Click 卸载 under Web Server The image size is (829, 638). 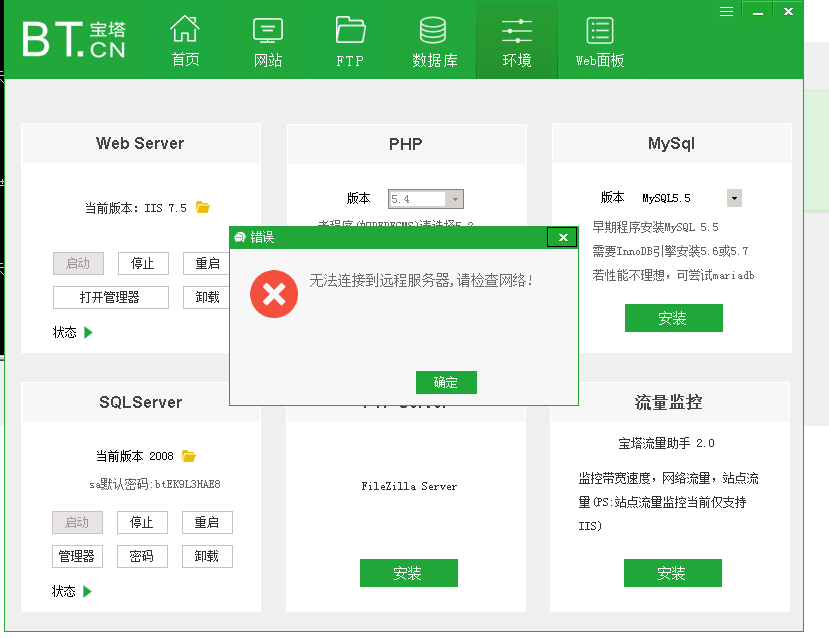click(x=207, y=297)
